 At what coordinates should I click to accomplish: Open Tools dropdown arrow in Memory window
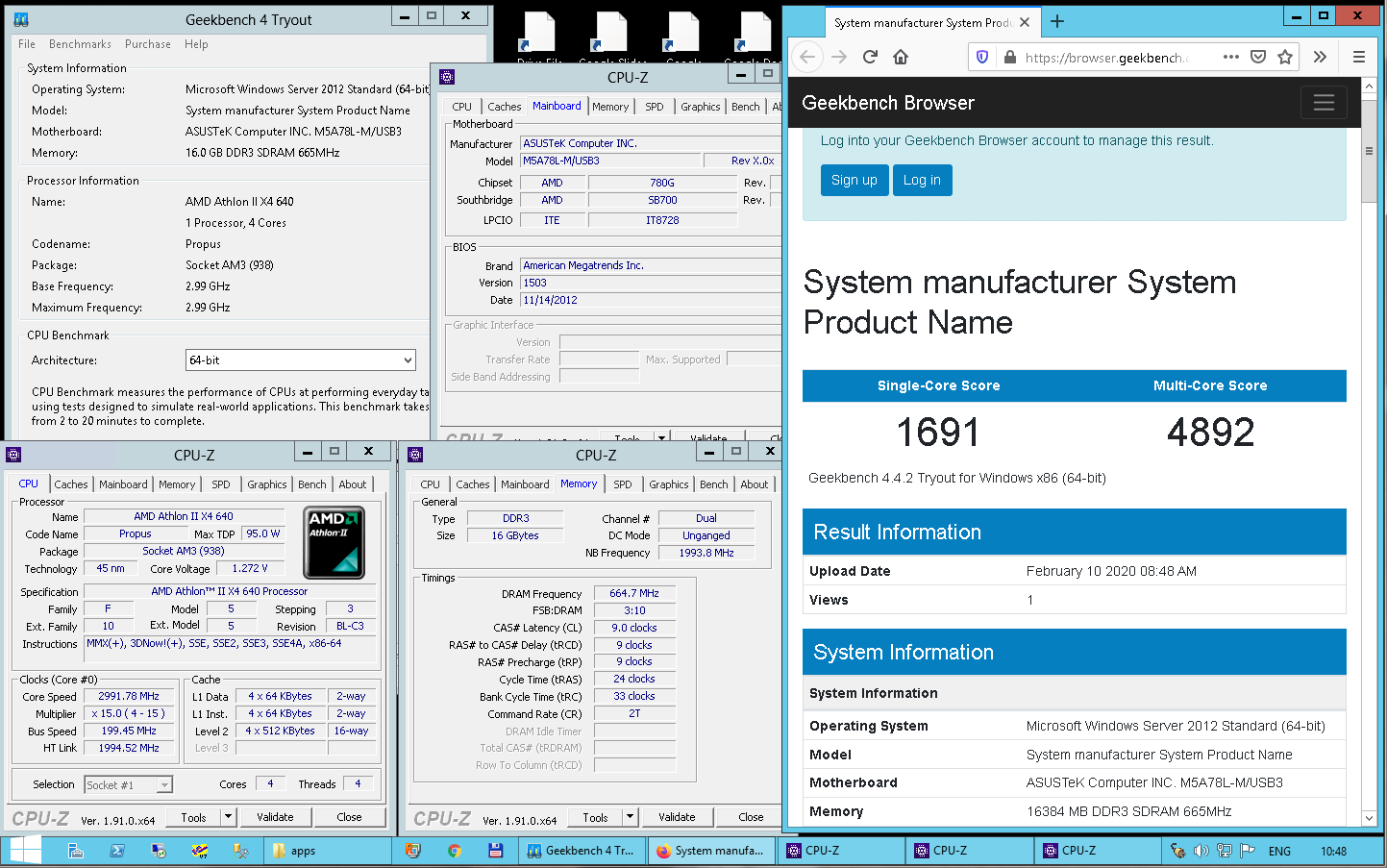(x=630, y=817)
